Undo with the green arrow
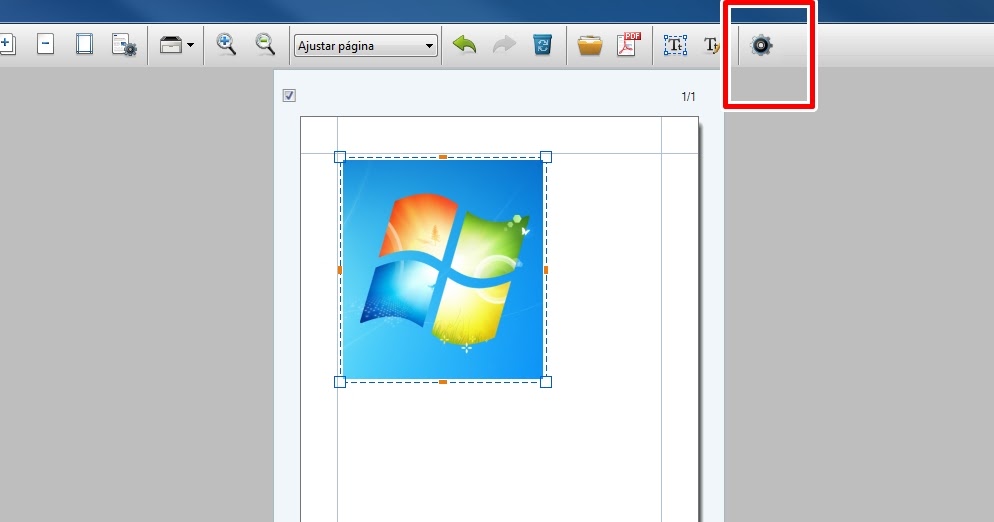This screenshot has width=994, height=522. (x=464, y=45)
